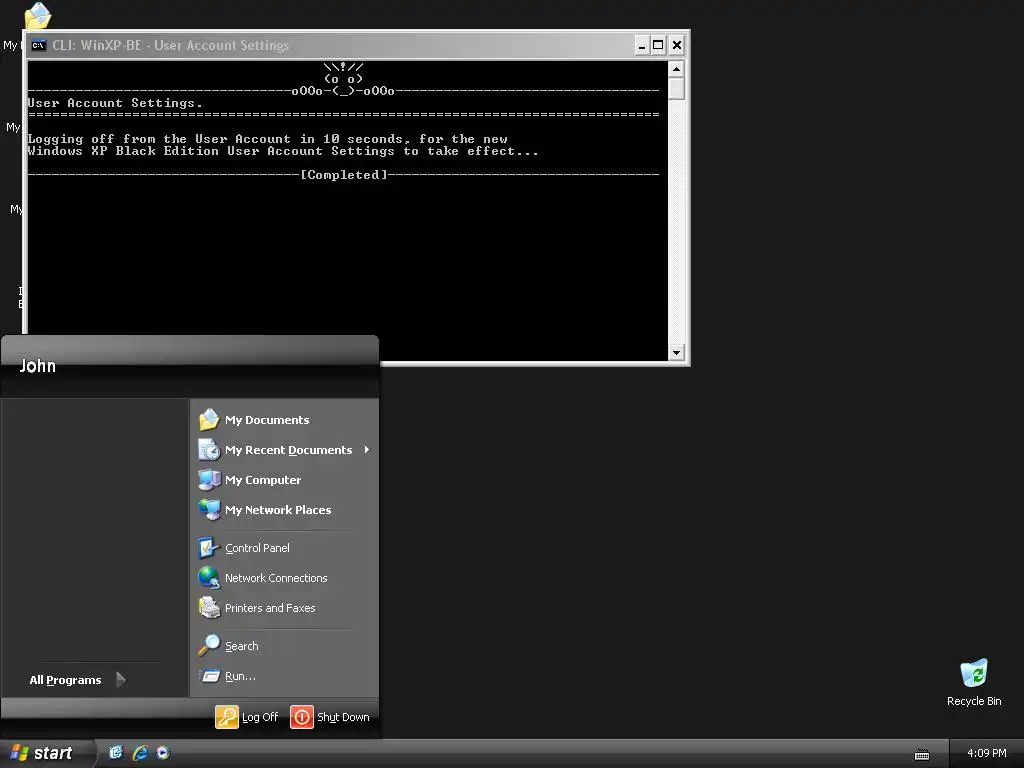The height and width of the screenshot is (768, 1024).
Task: Click the CLI window's console system icon
Action: pos(39,45)
